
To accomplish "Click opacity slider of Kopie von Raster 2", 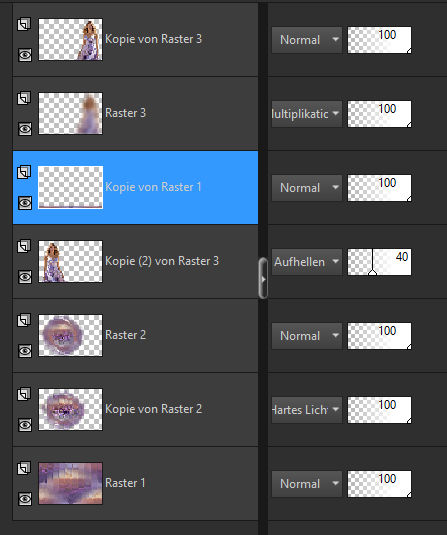I will pos(379,410).
